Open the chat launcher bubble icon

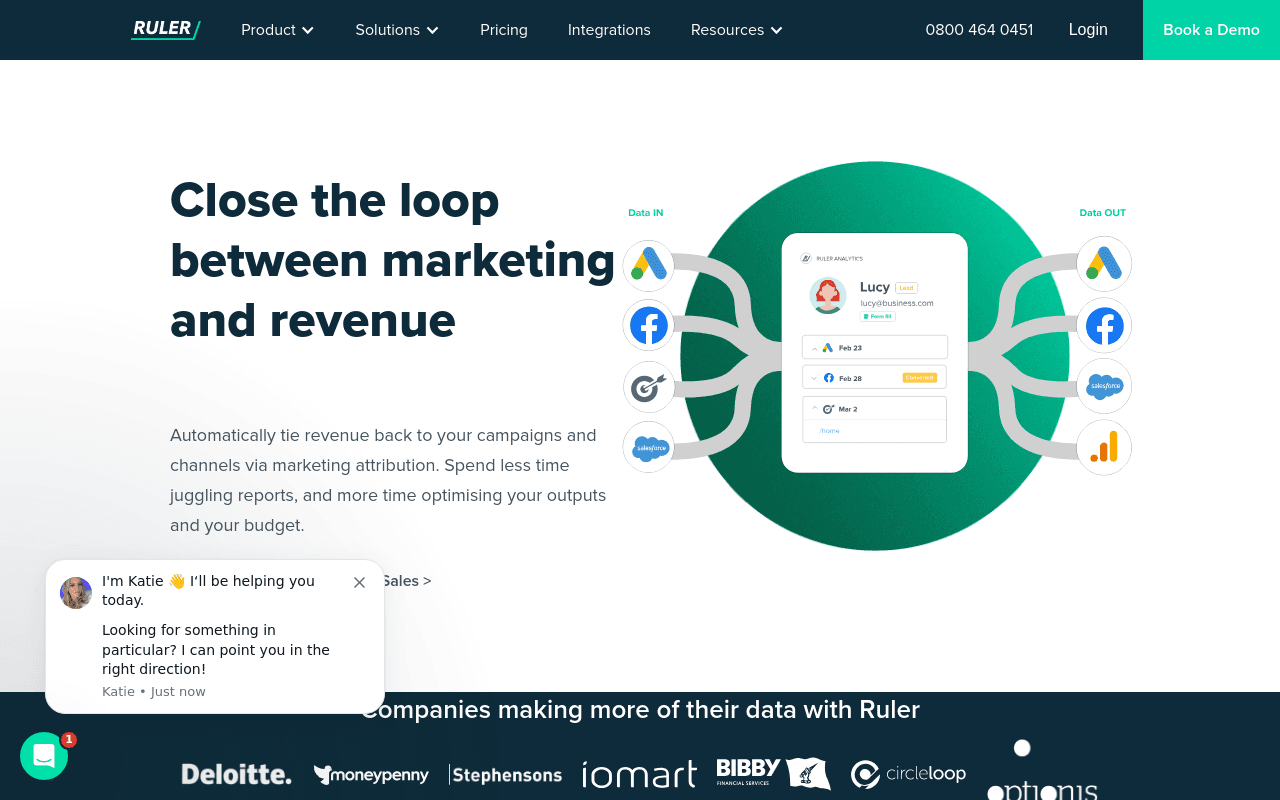coord(44,756)
